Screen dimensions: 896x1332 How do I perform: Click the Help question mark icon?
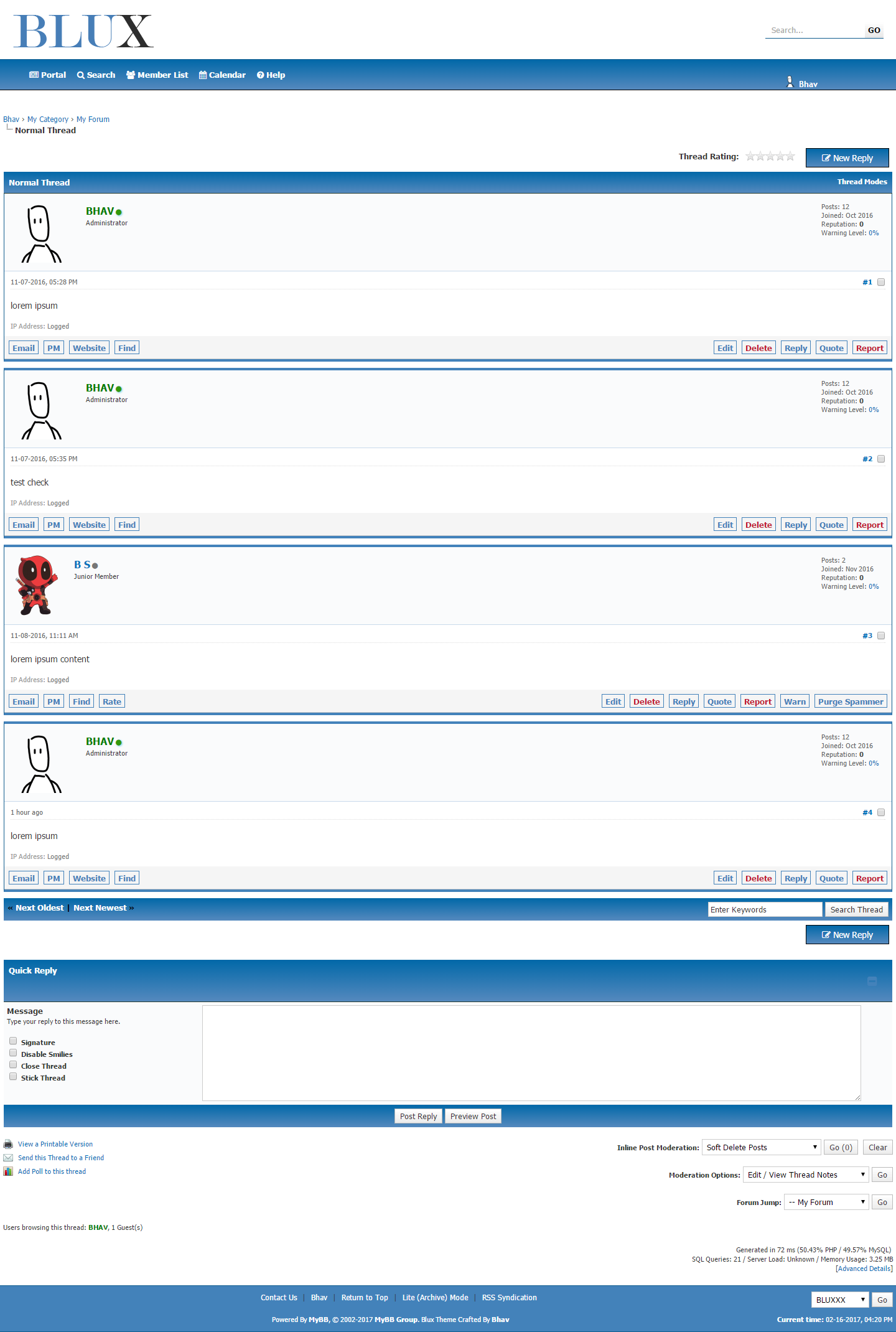(261, 75)
